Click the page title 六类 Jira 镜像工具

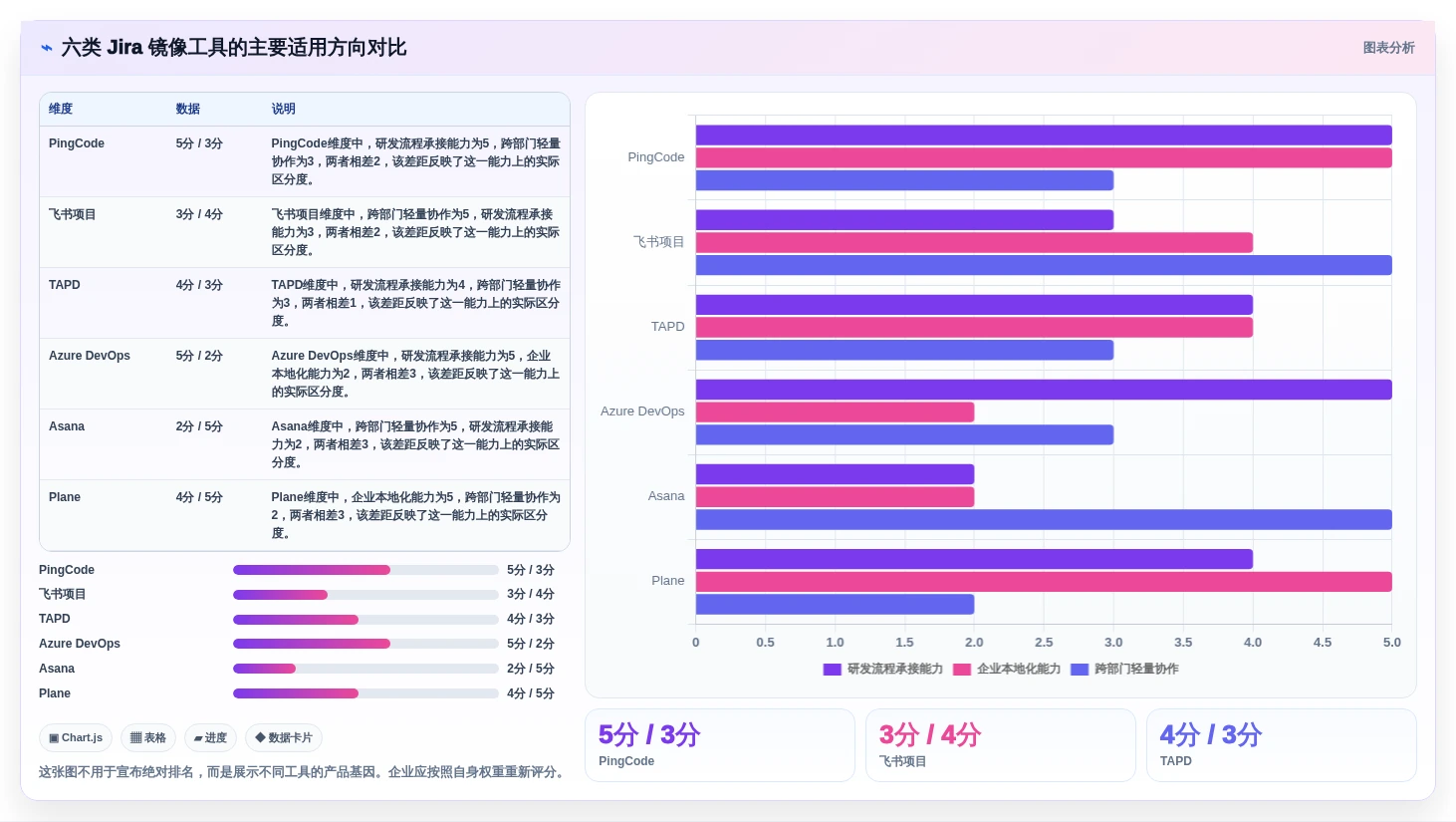pos(234,48)
